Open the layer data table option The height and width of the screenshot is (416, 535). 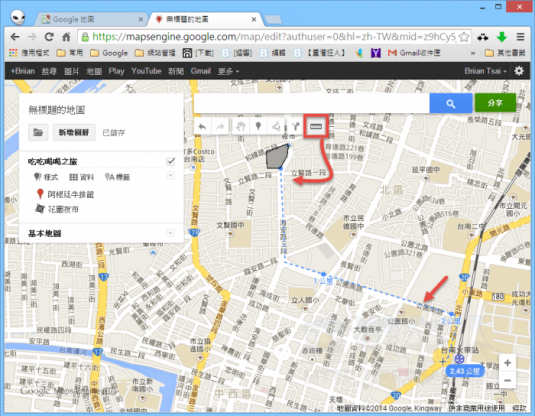82,177
